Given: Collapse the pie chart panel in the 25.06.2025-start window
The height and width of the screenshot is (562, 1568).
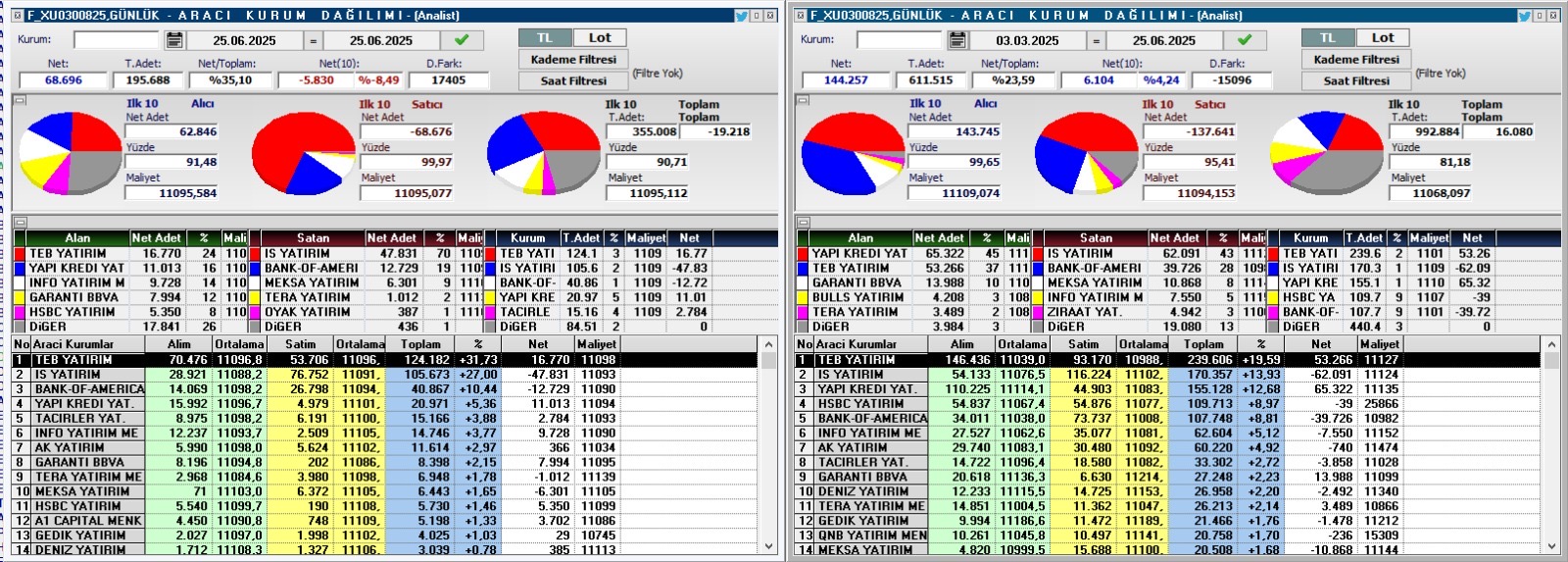Looking at the screenshot, I should click(x=21, y=100).
